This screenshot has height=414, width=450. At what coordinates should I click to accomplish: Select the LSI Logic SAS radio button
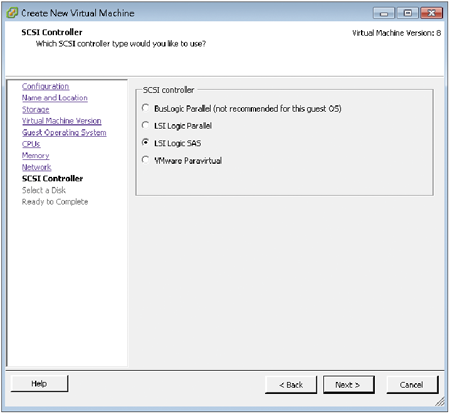tap(145, 143)
